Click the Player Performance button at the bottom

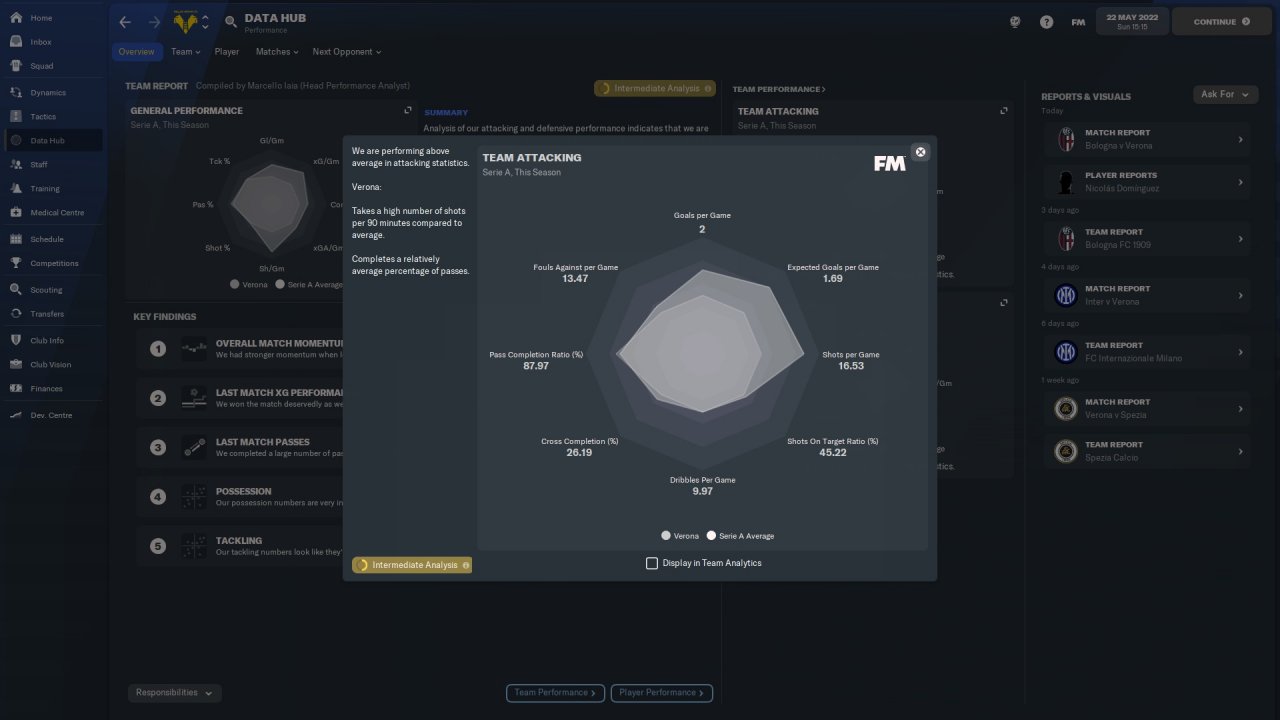[x=661, y=693]
